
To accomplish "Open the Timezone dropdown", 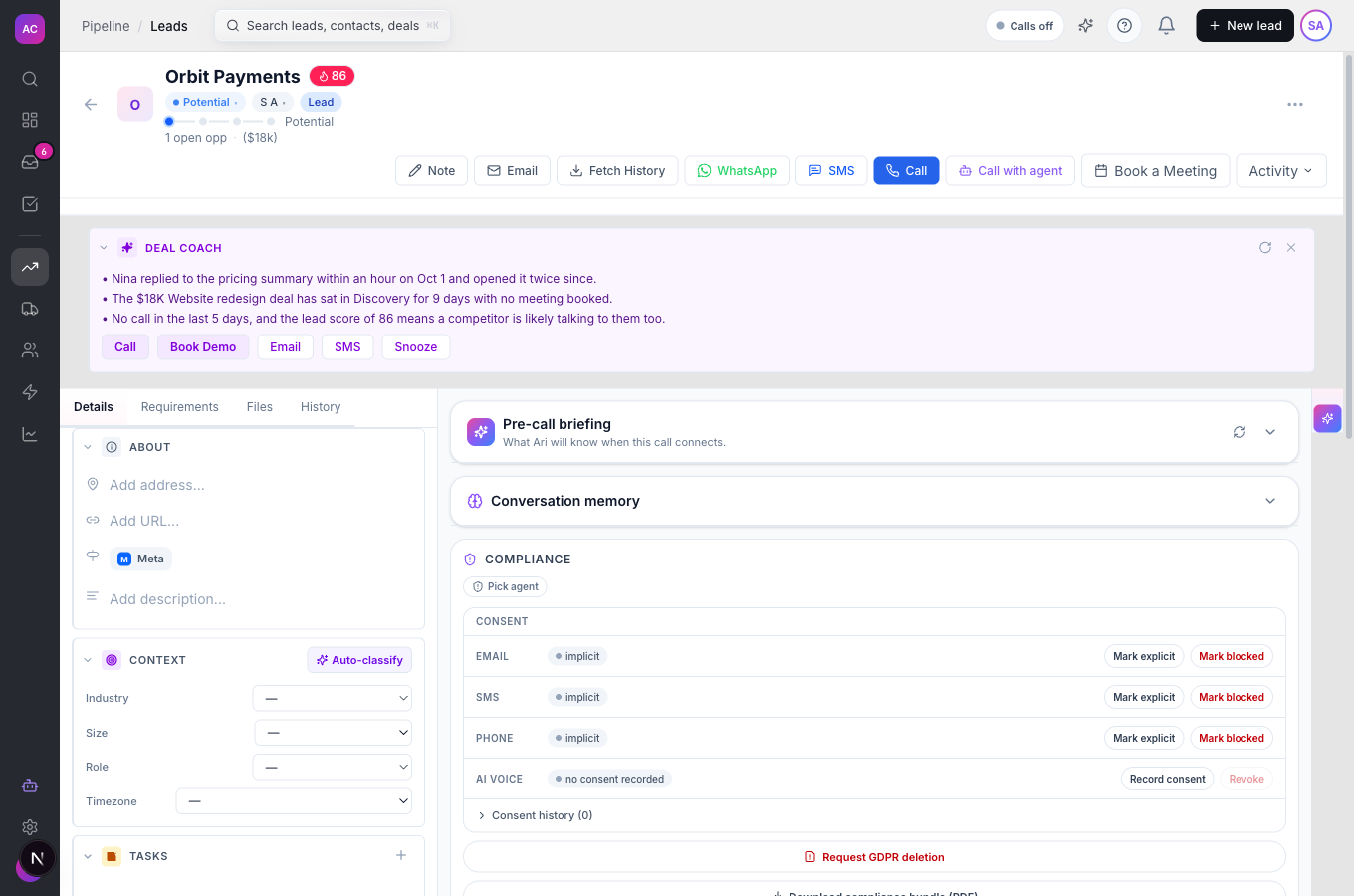I will (294, 801).
